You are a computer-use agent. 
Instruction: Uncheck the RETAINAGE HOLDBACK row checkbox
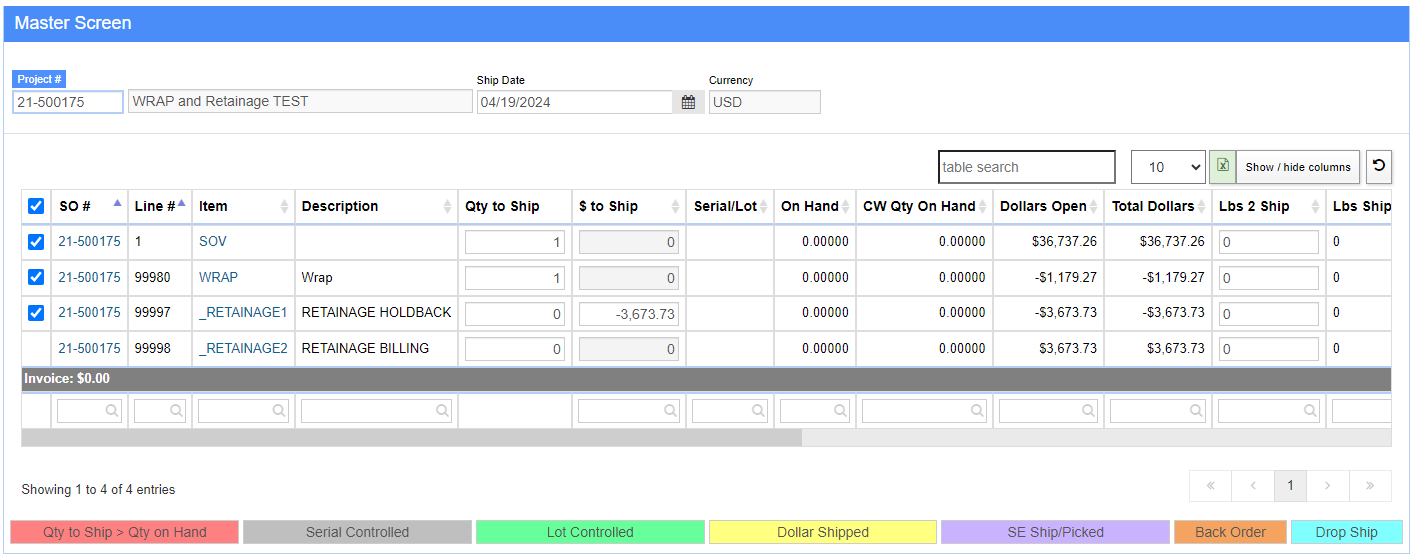point(36,313)
